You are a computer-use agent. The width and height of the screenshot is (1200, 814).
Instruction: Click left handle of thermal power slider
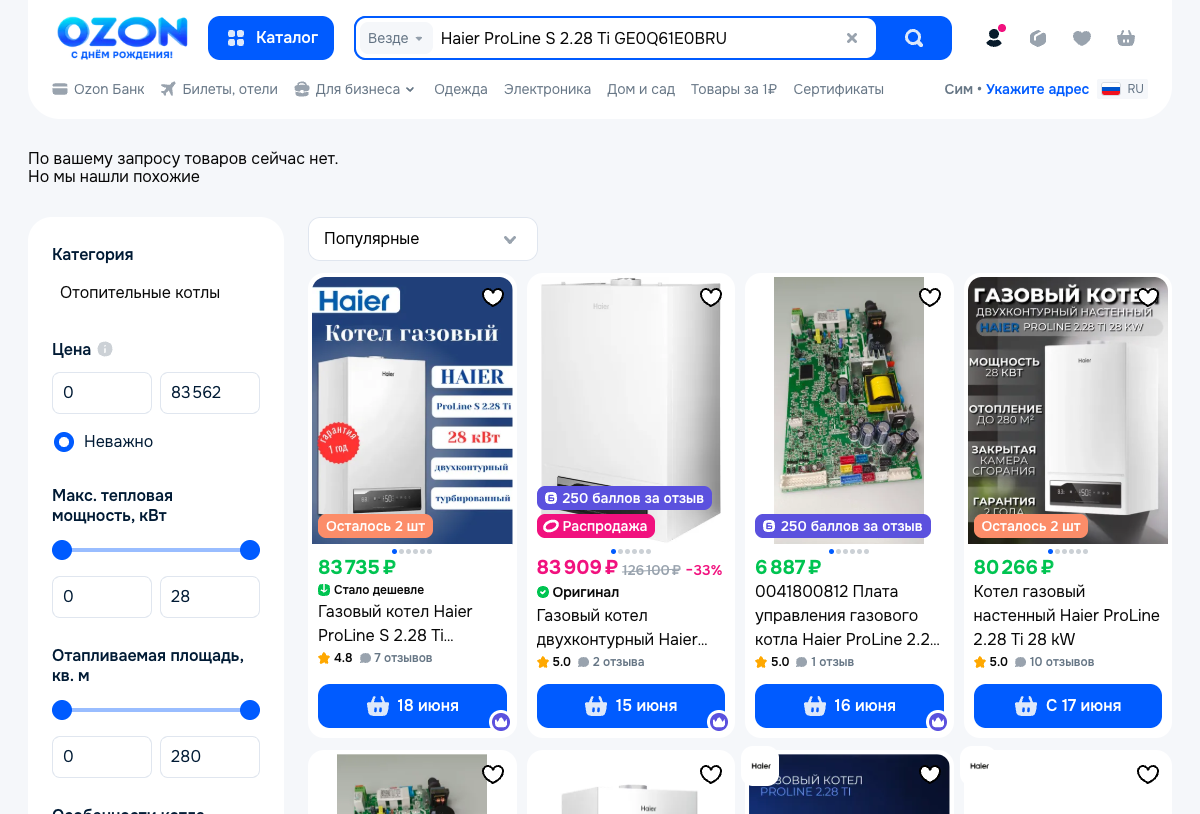tap(62, 550)
